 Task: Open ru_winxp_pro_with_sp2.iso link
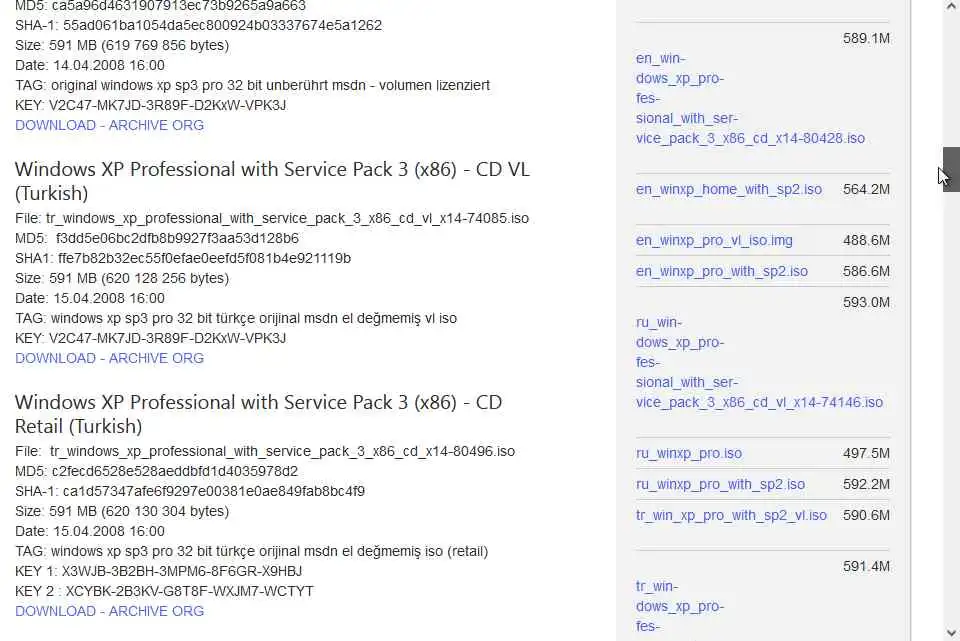[x=720, y=484]
